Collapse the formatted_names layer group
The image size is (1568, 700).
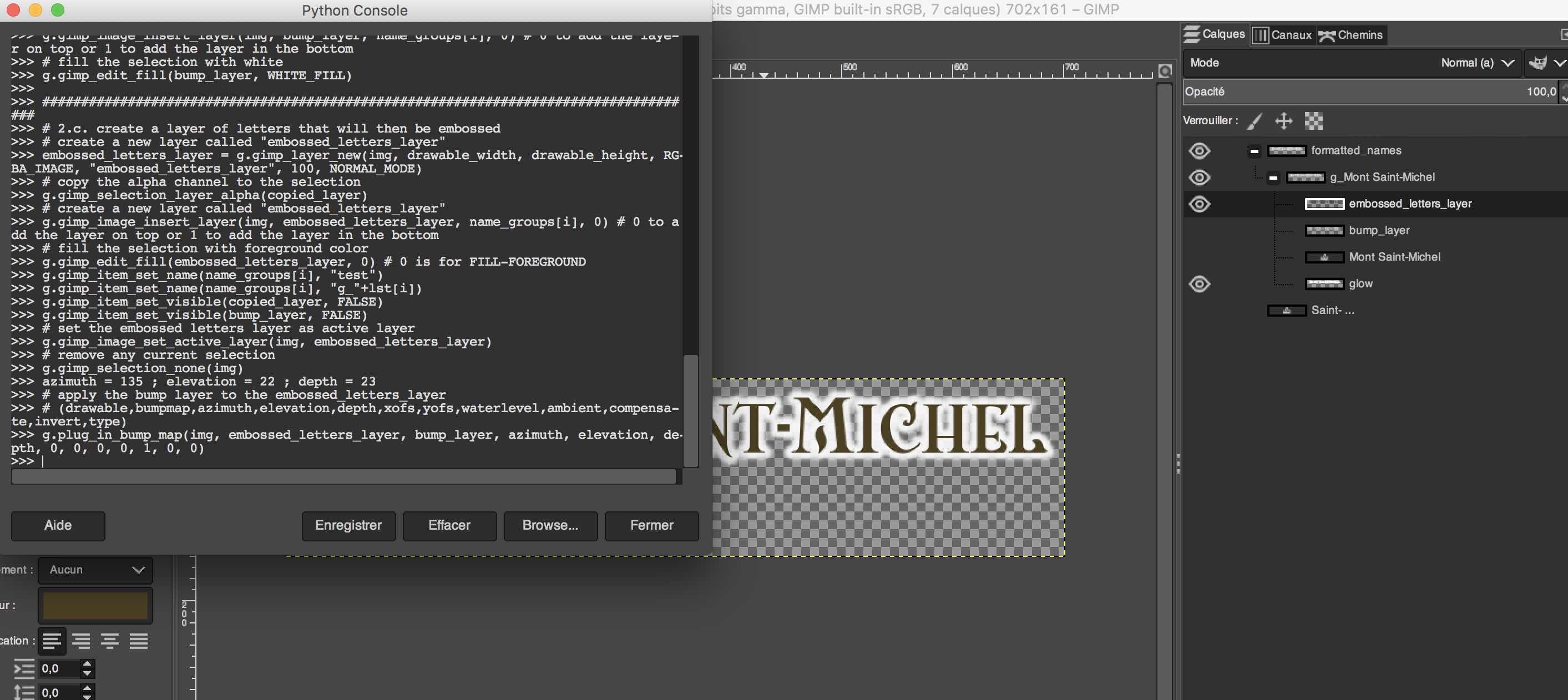click(x=1254, y=151)
